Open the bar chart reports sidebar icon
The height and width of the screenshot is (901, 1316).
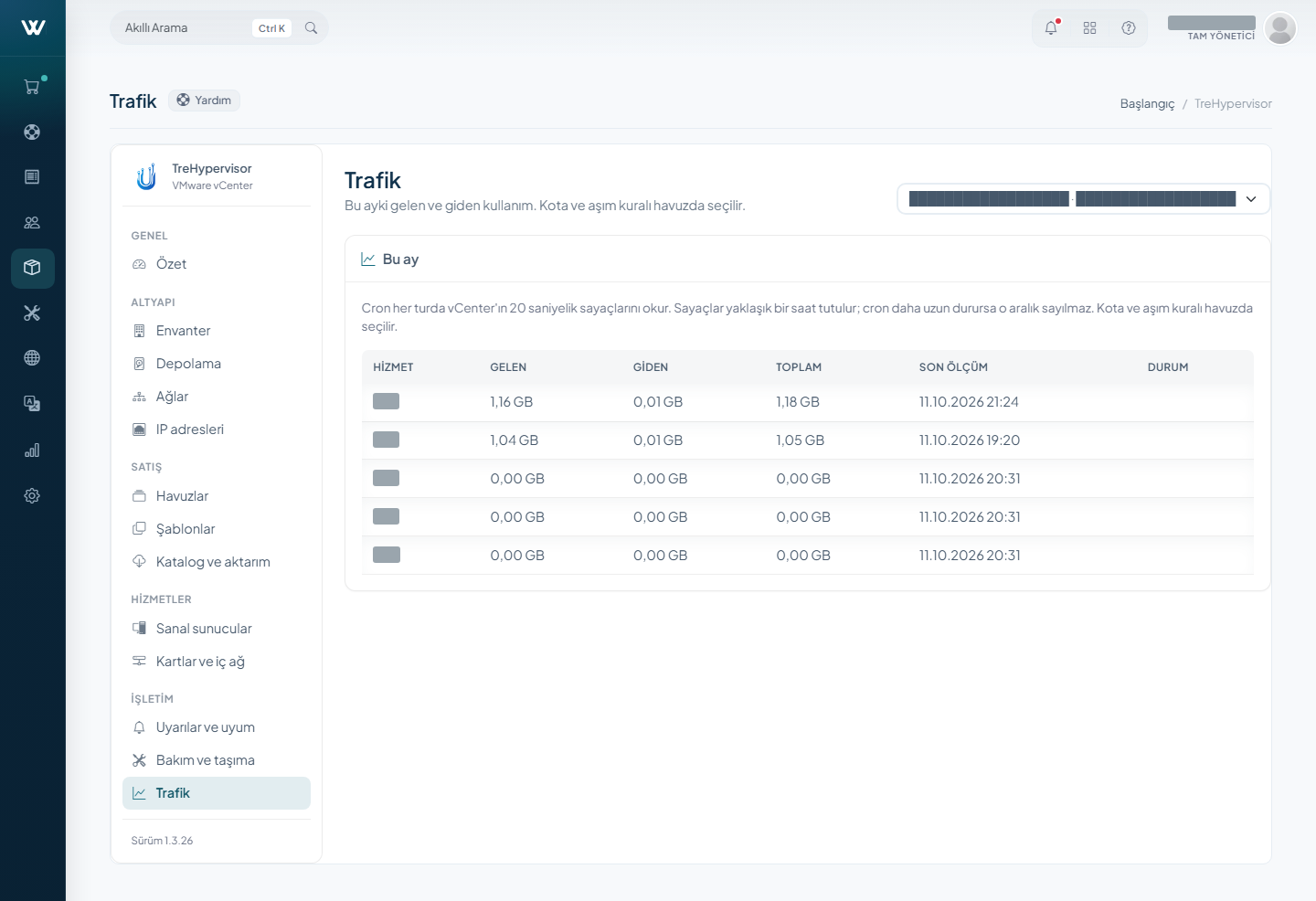tap(32, 450)
